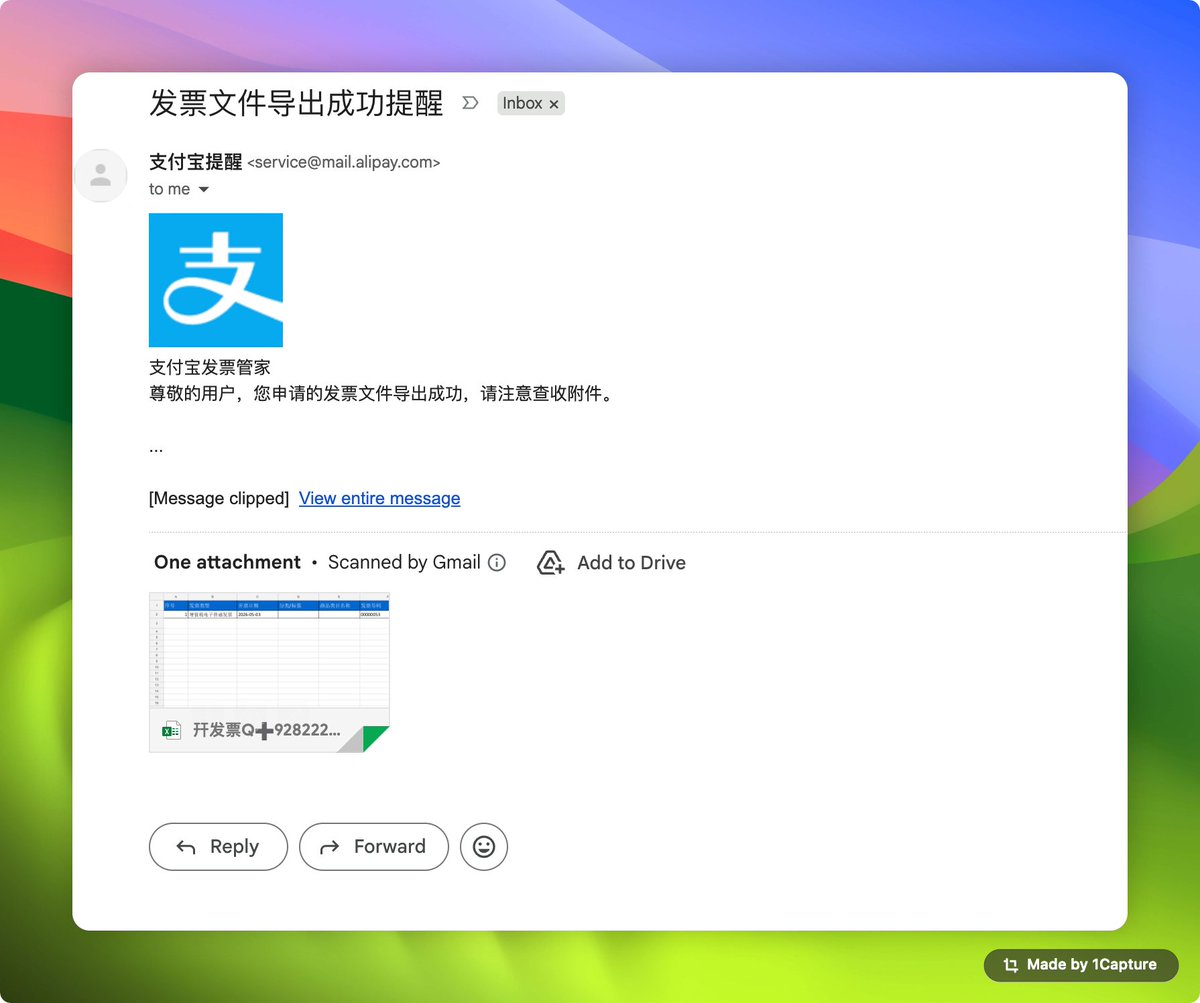Click the email subject 发票文件导出成功提醒
This screenshot has height=1003, width=1200.
coord(296,102)
